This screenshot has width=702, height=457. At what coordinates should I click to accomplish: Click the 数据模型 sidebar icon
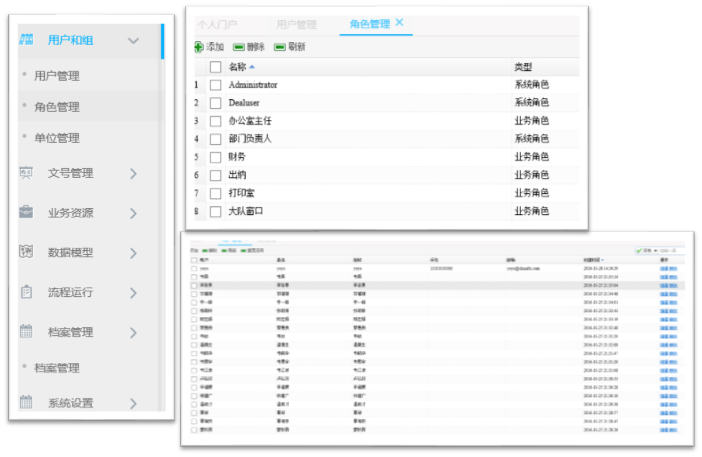click(26, 252)
